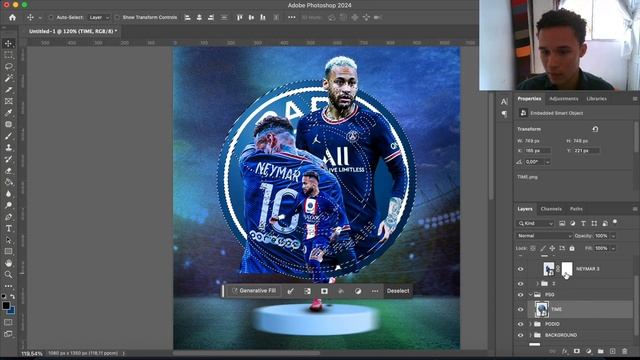The width and height of the screenshot is (640, 360).
Task: Select the Eraser tool
Action: (x=9, y=171)
